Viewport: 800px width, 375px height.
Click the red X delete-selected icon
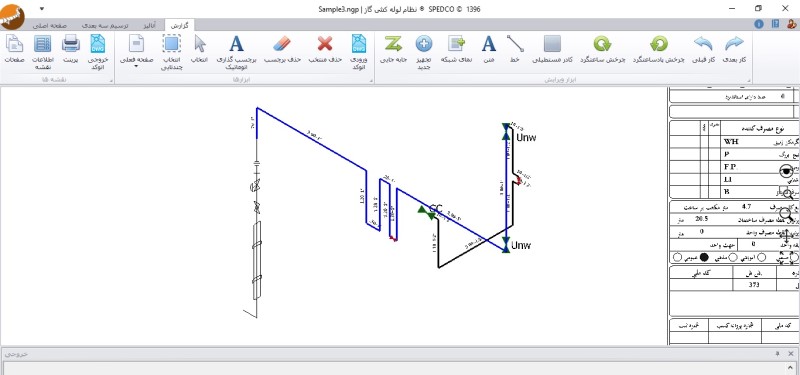325,44
